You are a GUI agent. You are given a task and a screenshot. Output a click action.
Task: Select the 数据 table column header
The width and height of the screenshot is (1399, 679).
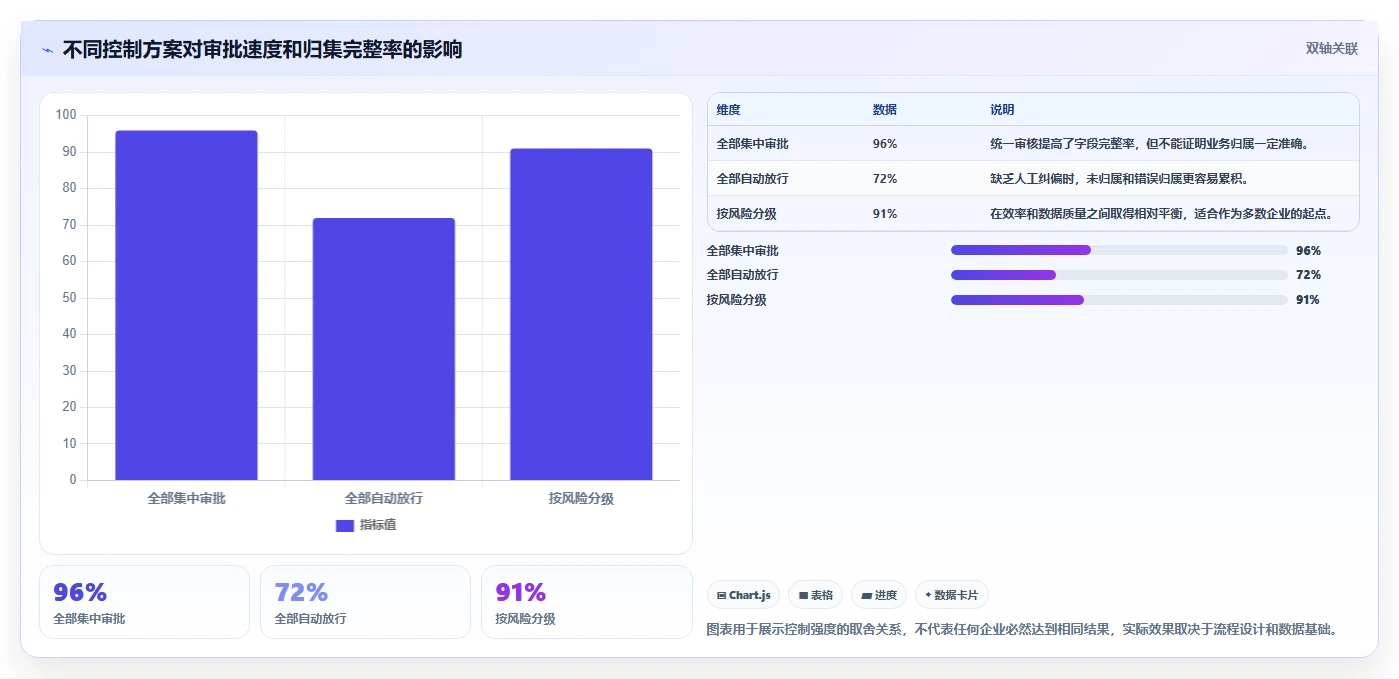point(884,110)
